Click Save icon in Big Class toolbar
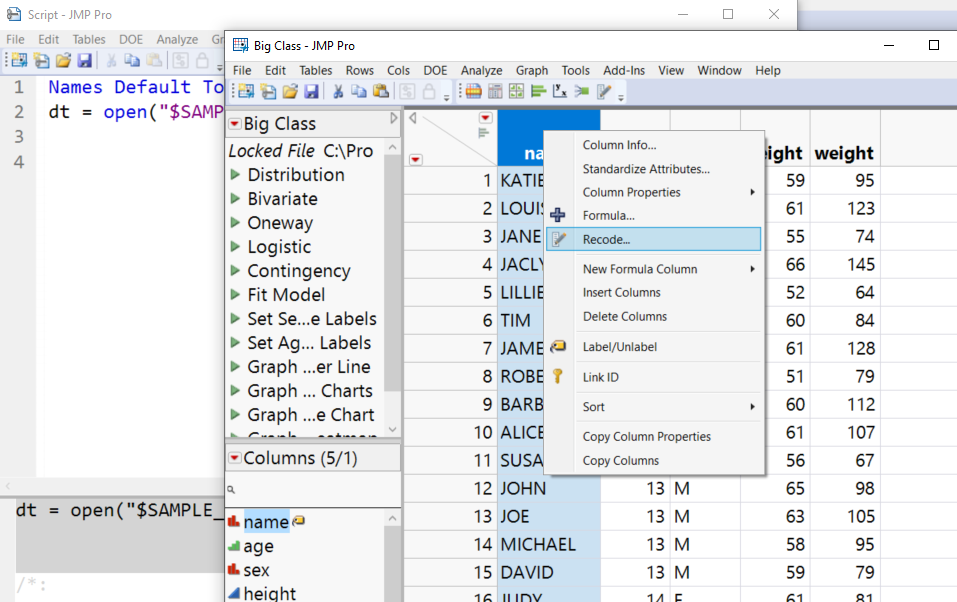 click(x=311, y=92)
